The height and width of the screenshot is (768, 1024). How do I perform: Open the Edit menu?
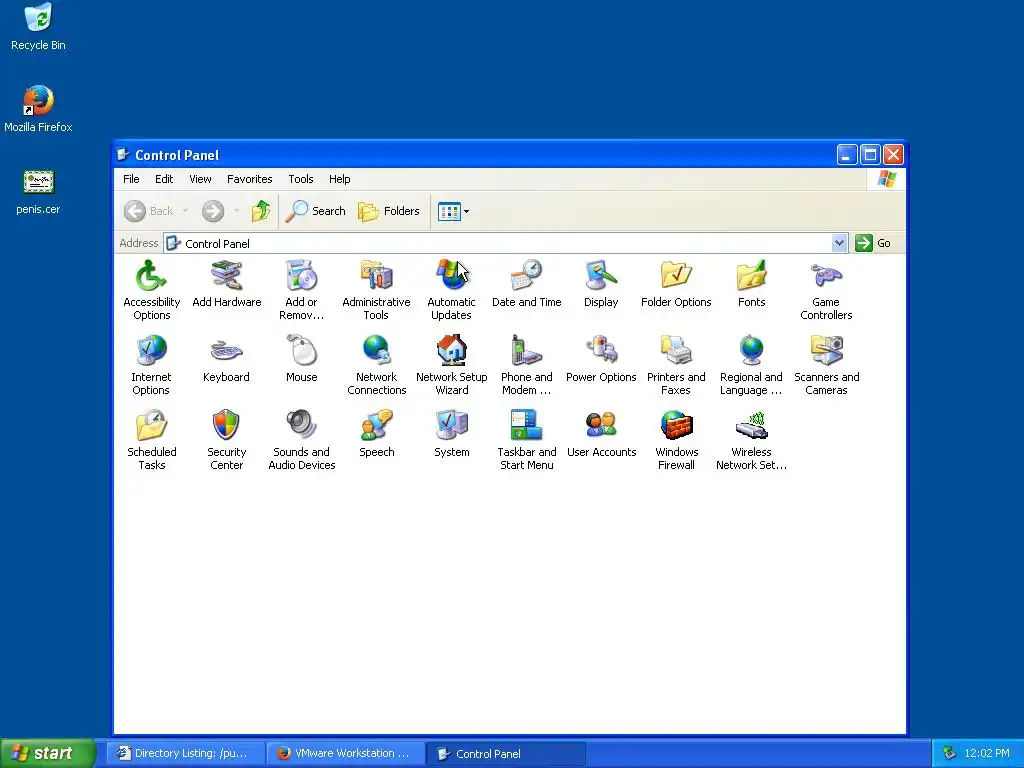pyautogui.click(x=164, y=179)
